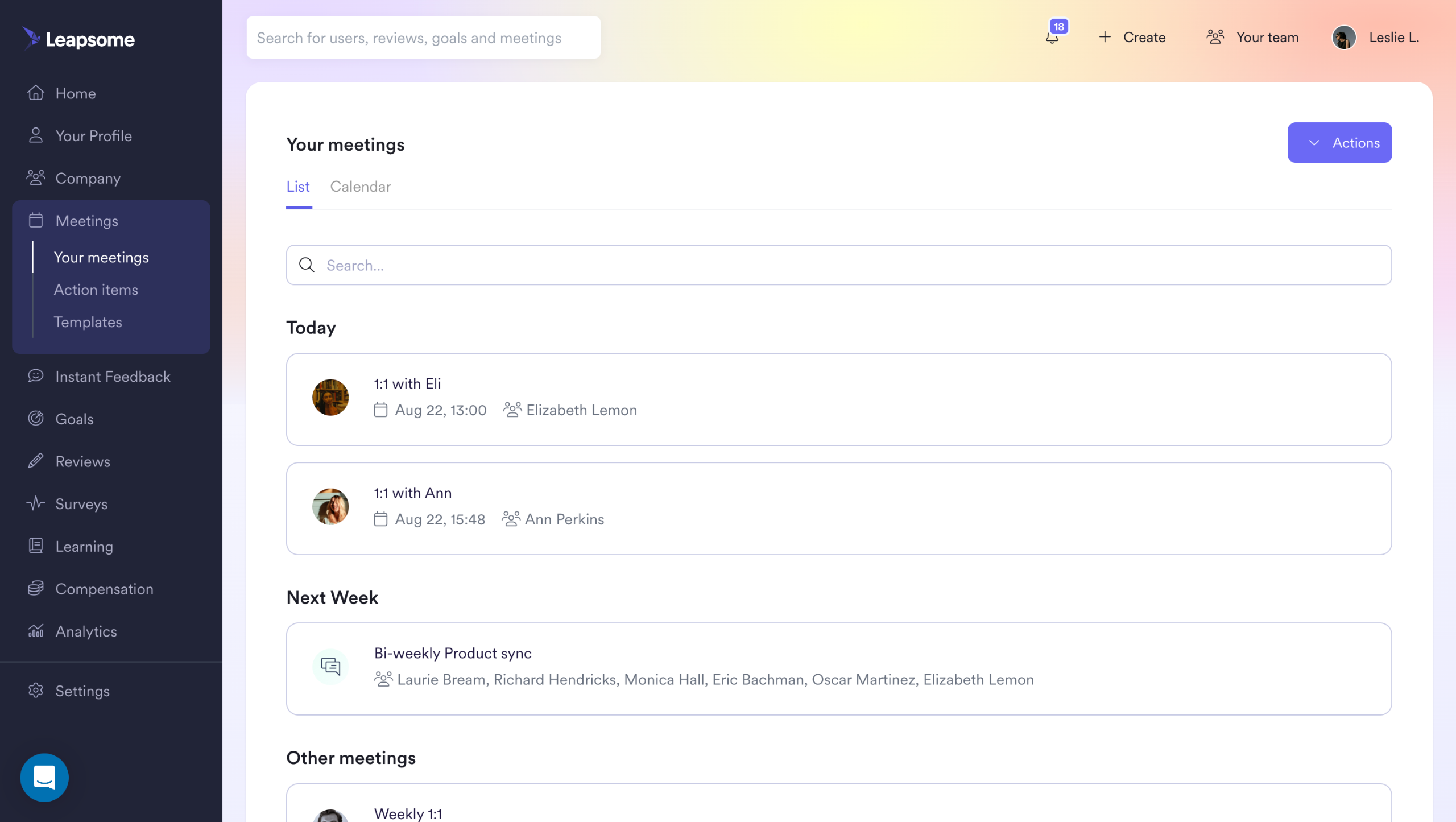Viewport: 1456px width, 822px height.
Task: Open the Intercom chat bubble
Action: coord(44,777)
